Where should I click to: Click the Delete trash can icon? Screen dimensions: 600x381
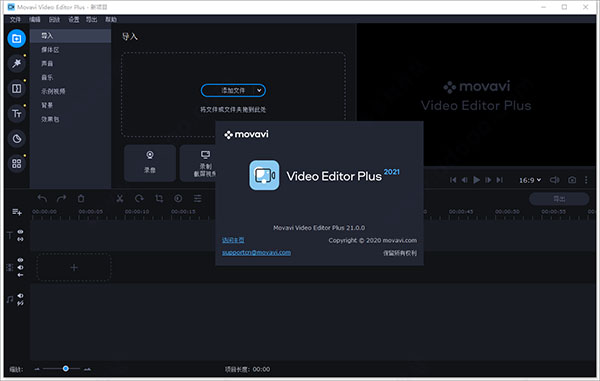81,199
